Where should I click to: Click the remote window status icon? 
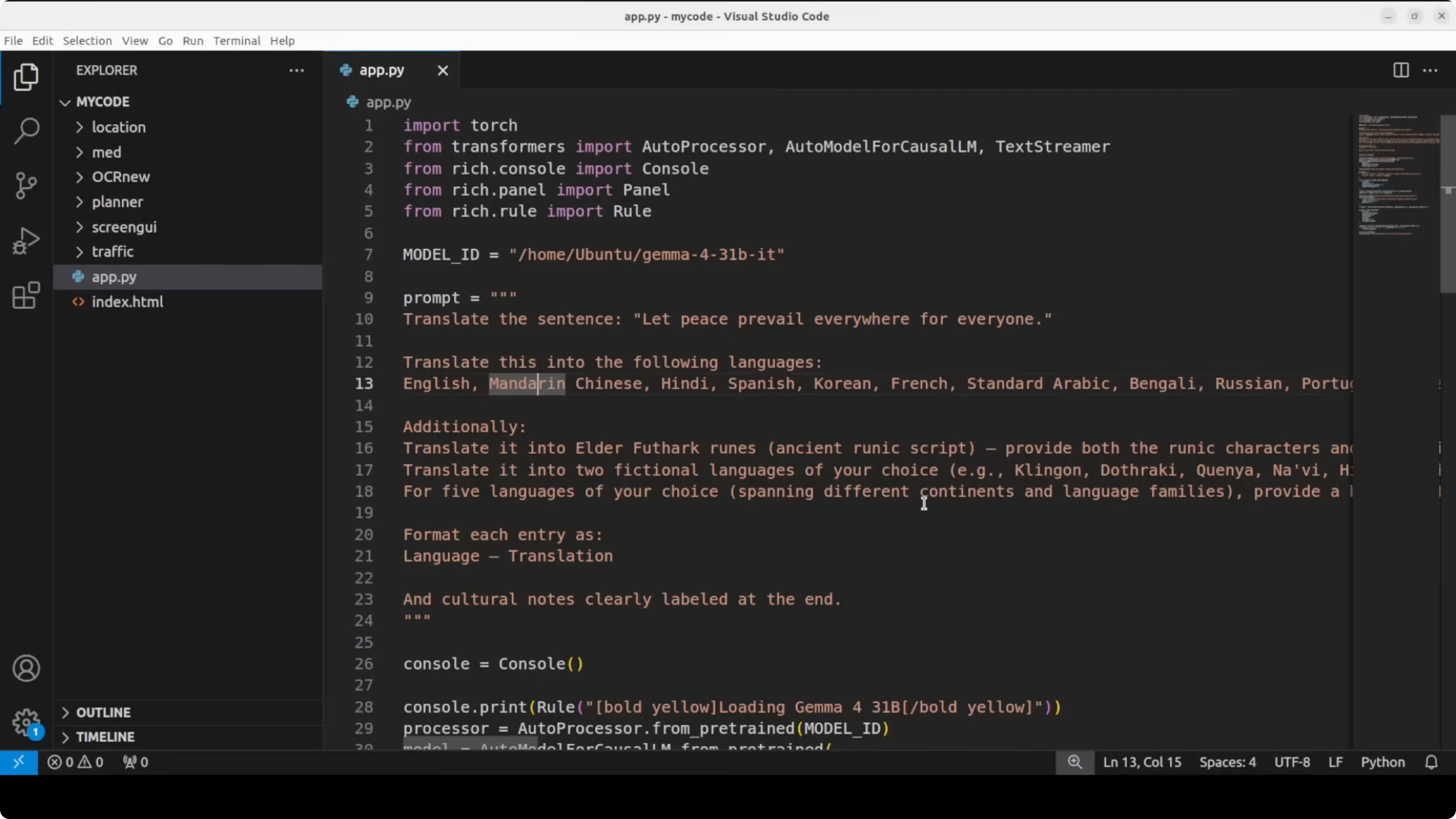[19, 762]
